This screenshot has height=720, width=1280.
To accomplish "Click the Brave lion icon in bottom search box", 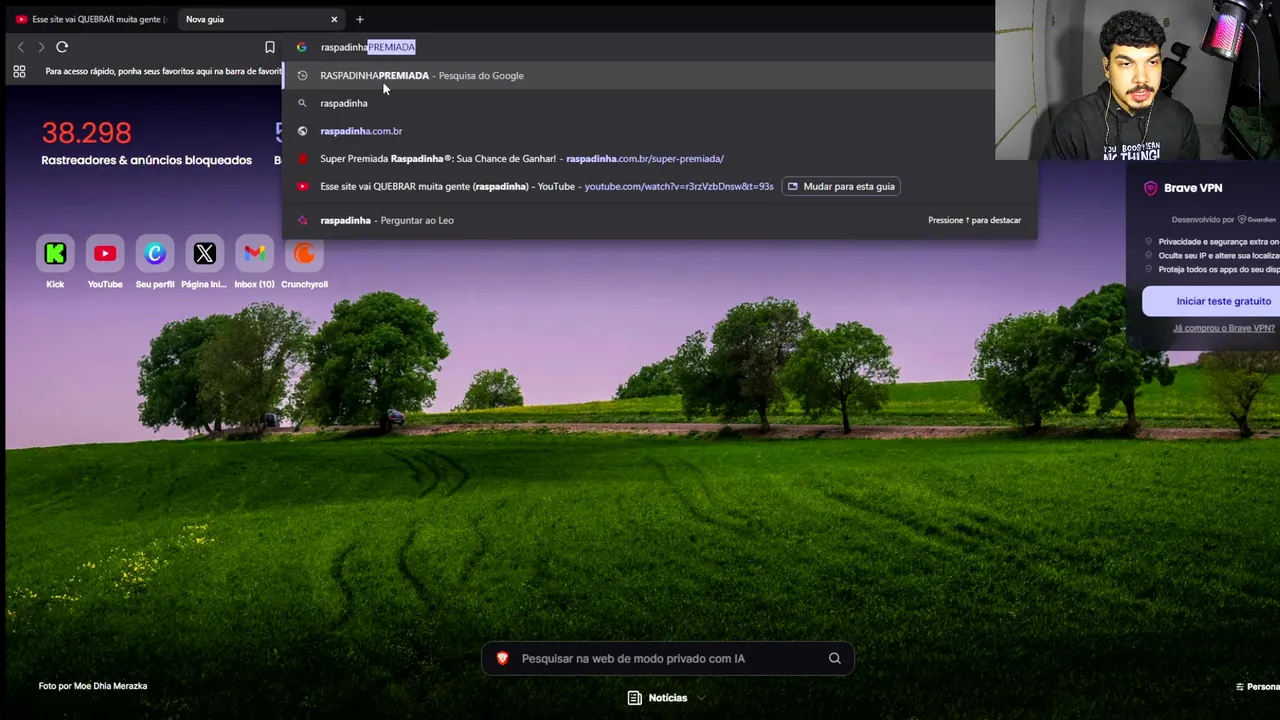I will [502, 658].
